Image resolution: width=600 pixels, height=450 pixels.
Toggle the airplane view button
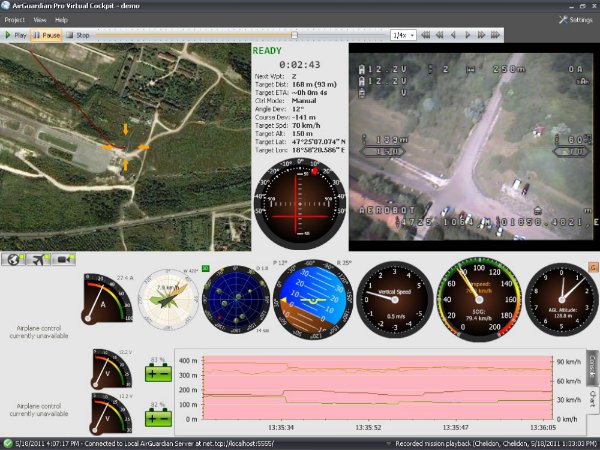point(39,259)
